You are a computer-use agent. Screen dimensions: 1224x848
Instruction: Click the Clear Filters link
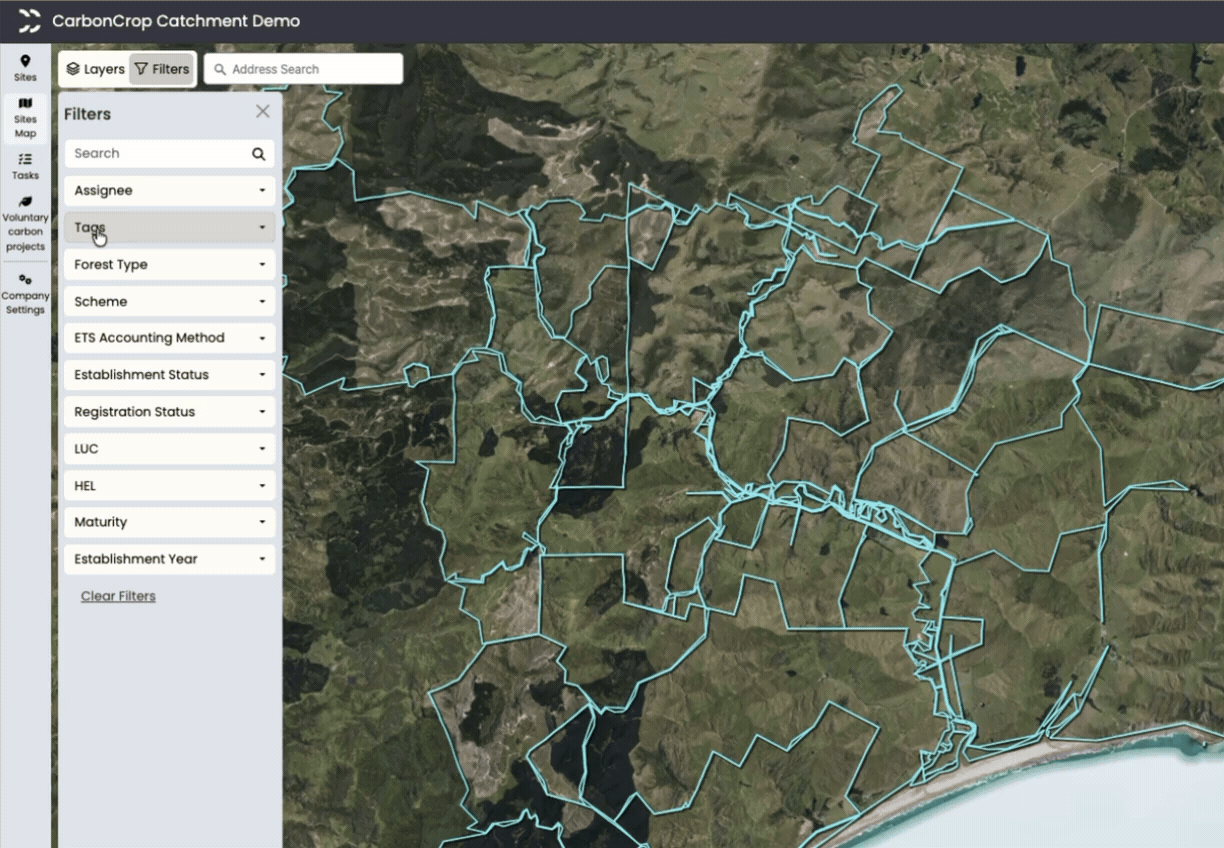pyautogui.click(x=118, y=596)
